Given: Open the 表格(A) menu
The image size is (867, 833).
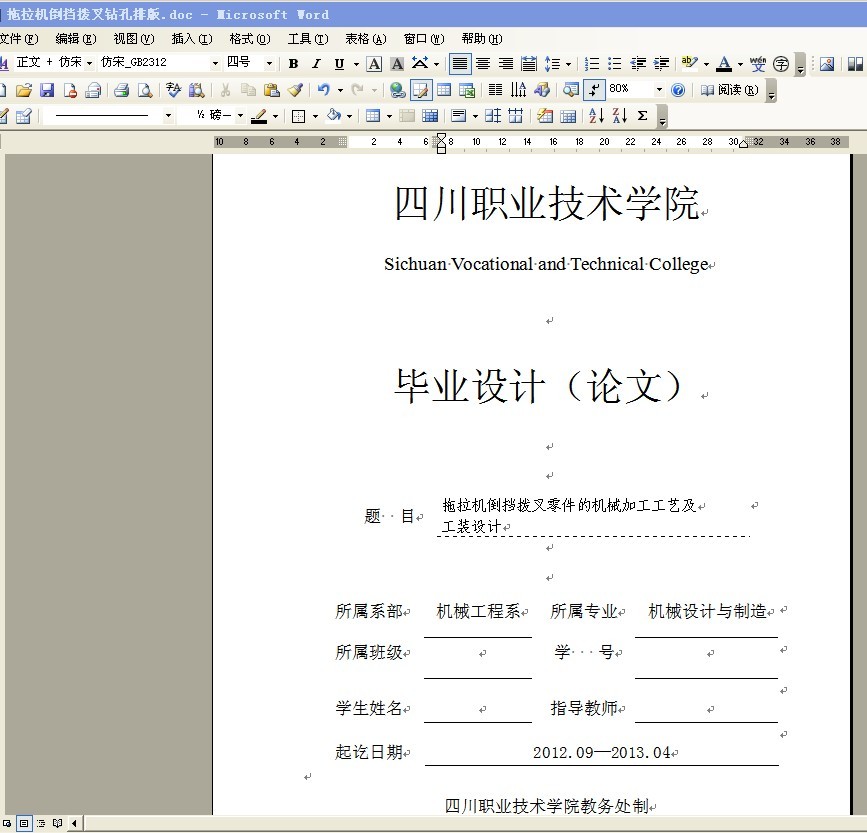Looking at the screenshot, I should [x=366, y=39].
